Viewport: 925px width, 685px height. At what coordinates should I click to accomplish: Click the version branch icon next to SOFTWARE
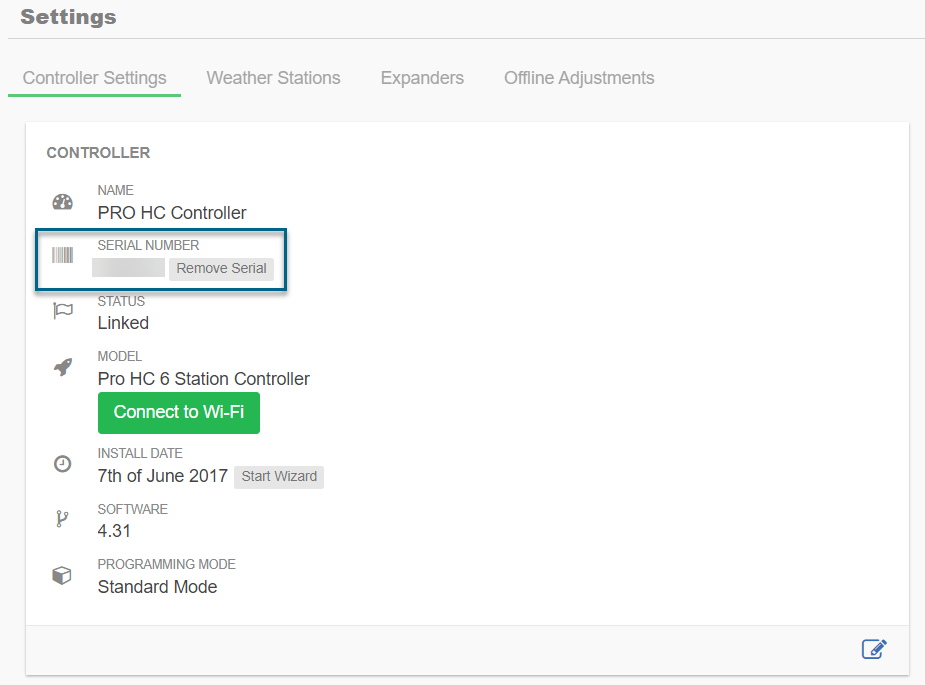tap(62, 519)
